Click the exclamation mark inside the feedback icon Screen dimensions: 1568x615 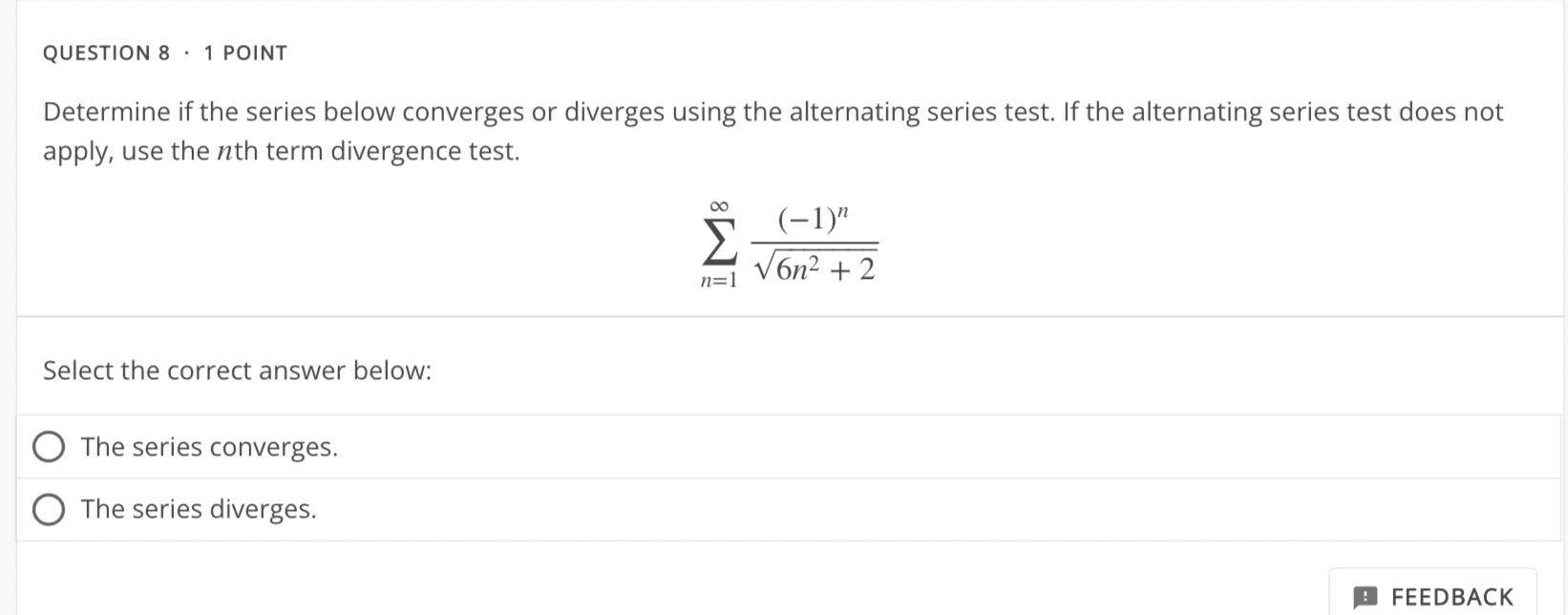(1364, 594)
